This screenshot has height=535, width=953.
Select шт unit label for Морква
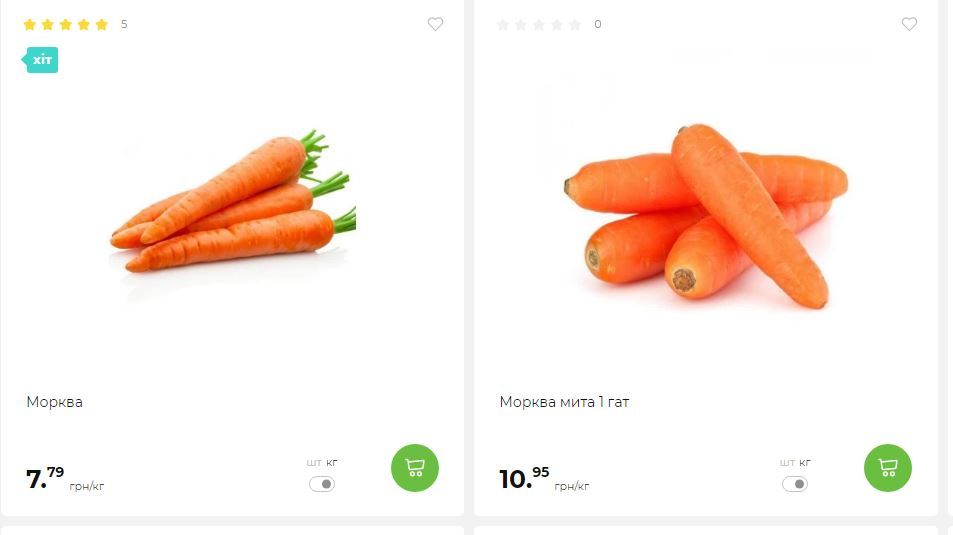(314, 463)
